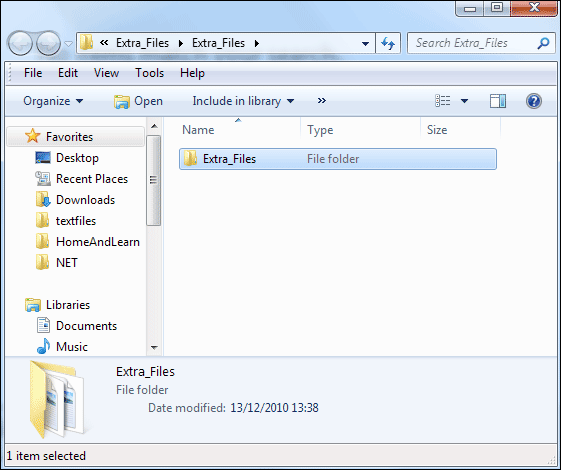The width and height of the screenshot is (561, 470).
Task: Click the HomeAndLearn folder icon
Action: (43, 241)
